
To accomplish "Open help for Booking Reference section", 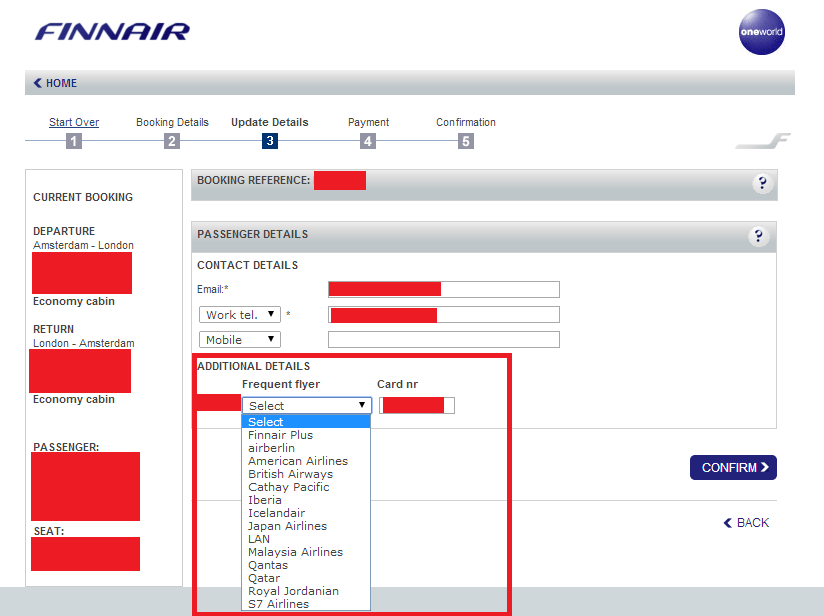I will click(x=762, y=183).
